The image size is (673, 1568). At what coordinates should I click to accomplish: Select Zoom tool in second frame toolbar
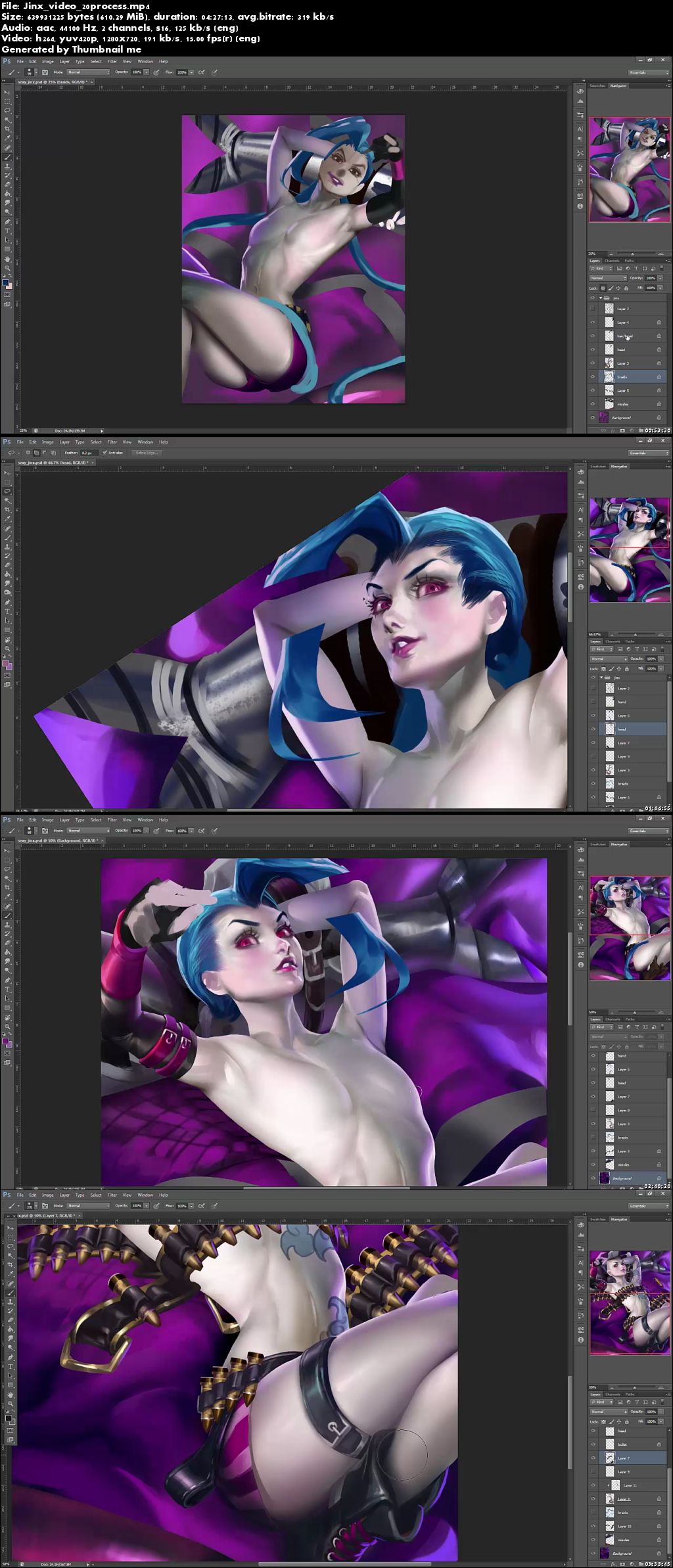click(8, 649)
